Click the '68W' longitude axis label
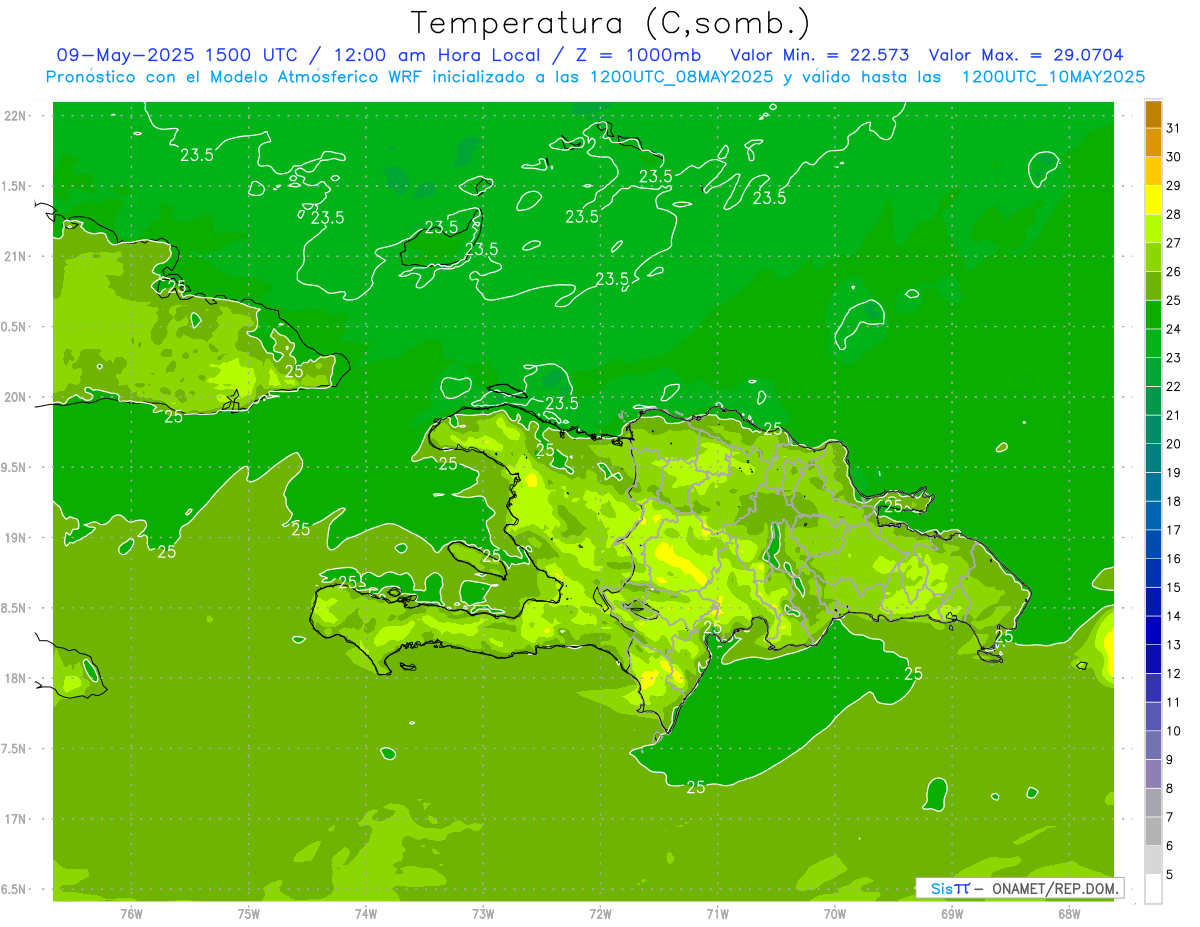Image resolution: width=1200 pixels, height=927 pixels. coord(1069,913)
